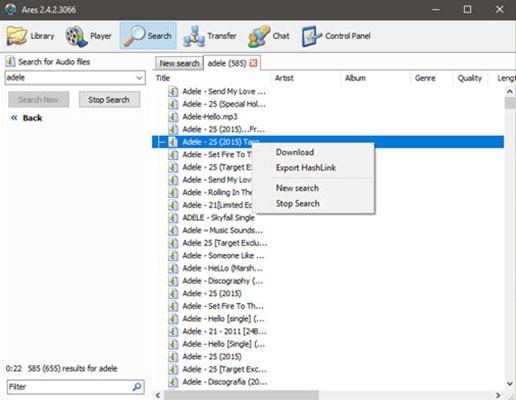
Task: Click the vertical scrollbar down arrow
Action: click(510, 384)
